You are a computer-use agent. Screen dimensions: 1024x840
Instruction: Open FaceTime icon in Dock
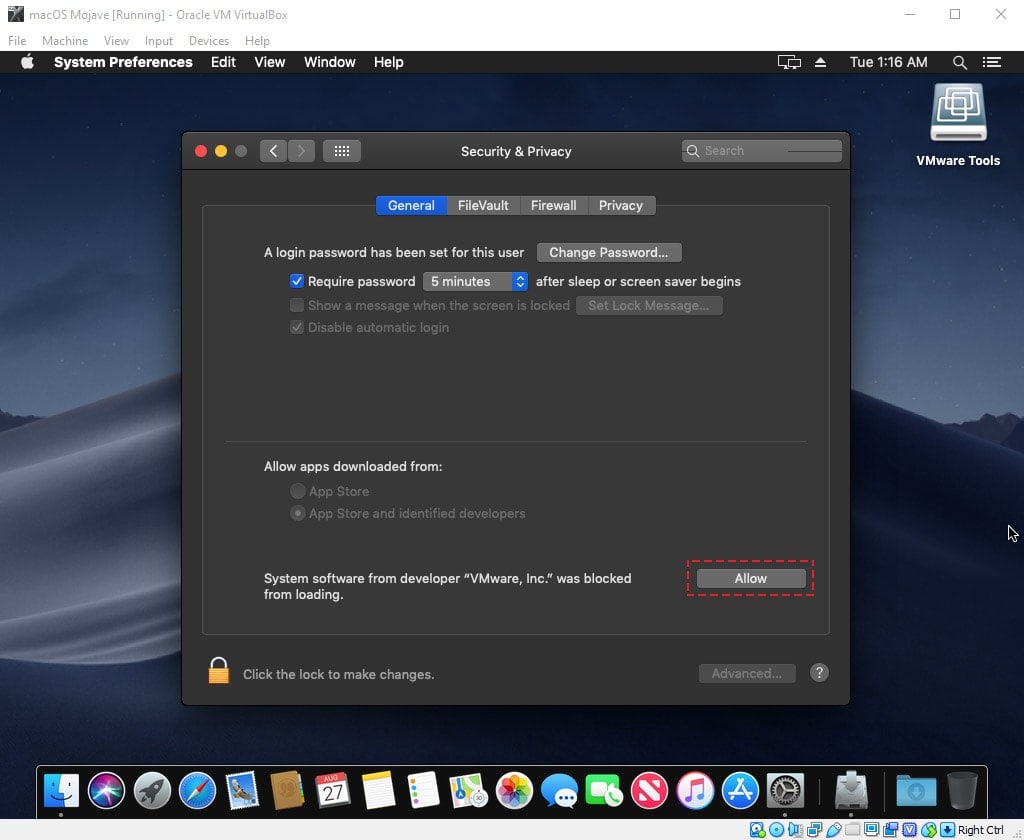(604, 790)
